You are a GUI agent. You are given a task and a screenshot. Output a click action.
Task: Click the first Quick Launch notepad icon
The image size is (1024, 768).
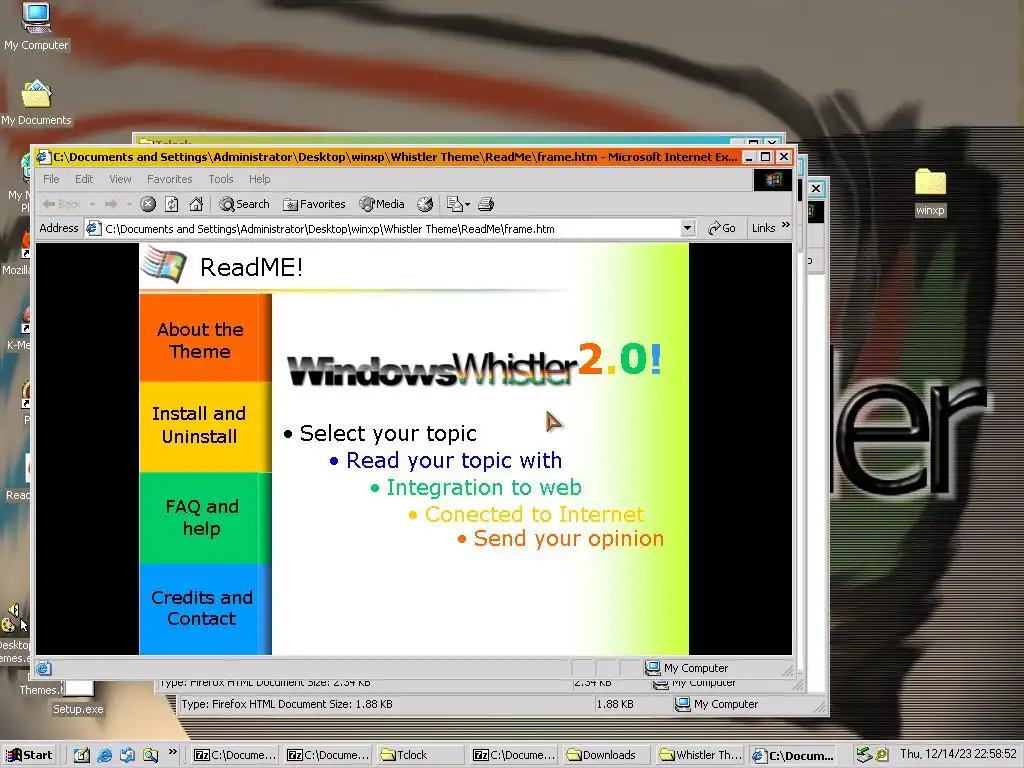point(82,755)
